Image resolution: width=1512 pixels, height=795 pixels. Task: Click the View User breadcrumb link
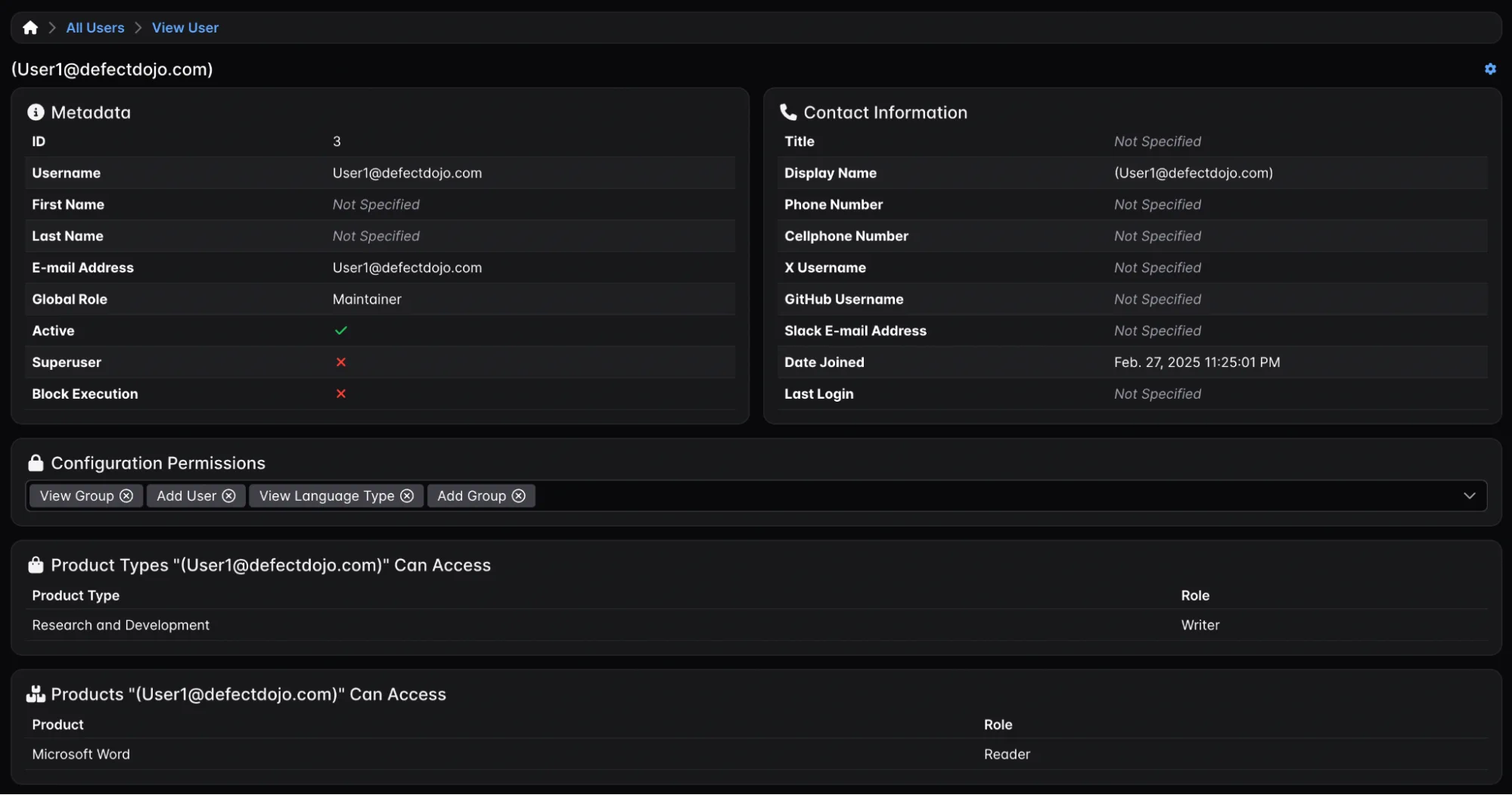tap(185, 28)
